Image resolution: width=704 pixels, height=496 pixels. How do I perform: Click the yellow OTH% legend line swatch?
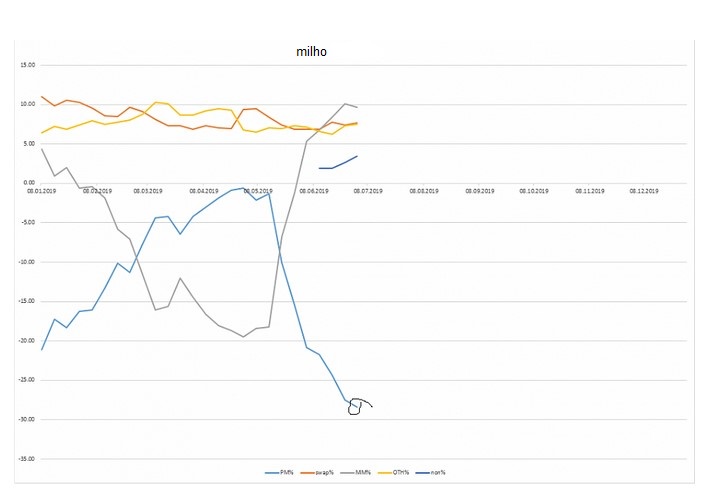pos(388,471)
